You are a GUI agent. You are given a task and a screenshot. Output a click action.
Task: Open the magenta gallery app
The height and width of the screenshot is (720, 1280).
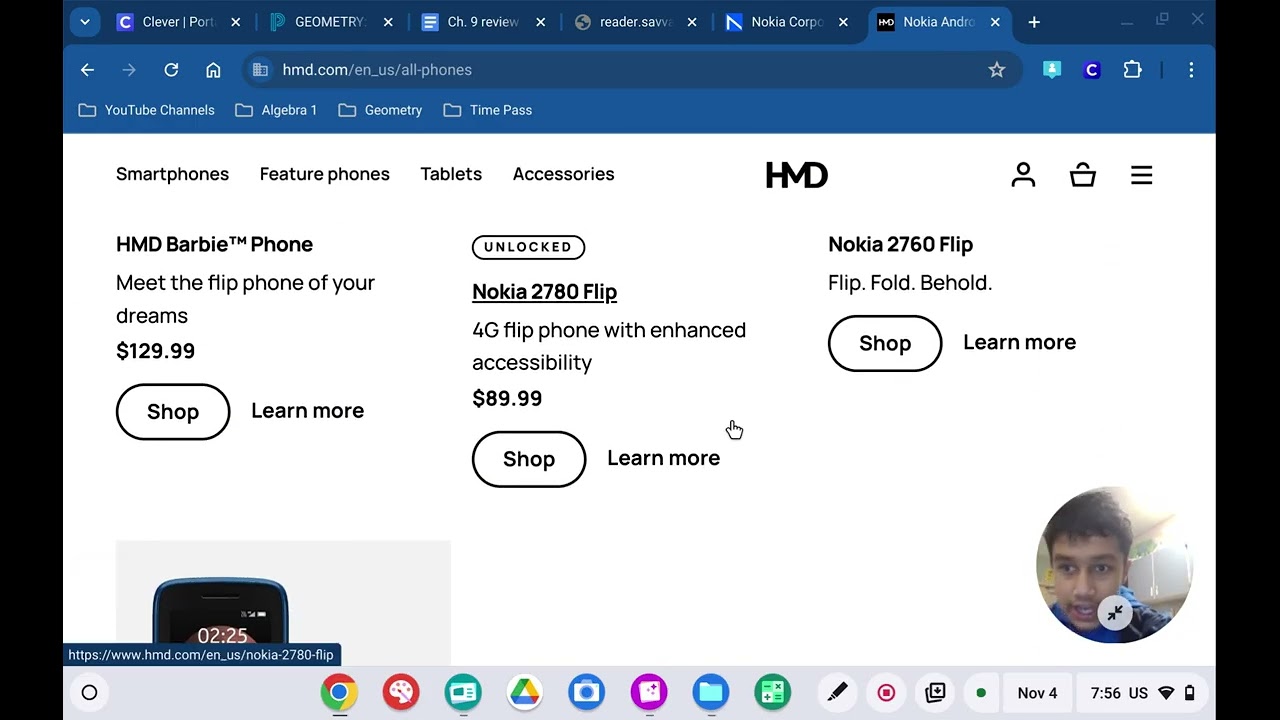click(x=649, y=692)
